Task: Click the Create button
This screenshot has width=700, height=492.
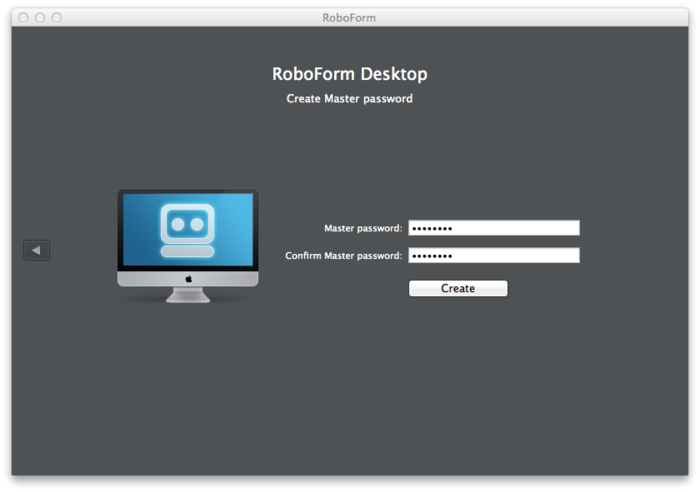Action: click(458, 288)
